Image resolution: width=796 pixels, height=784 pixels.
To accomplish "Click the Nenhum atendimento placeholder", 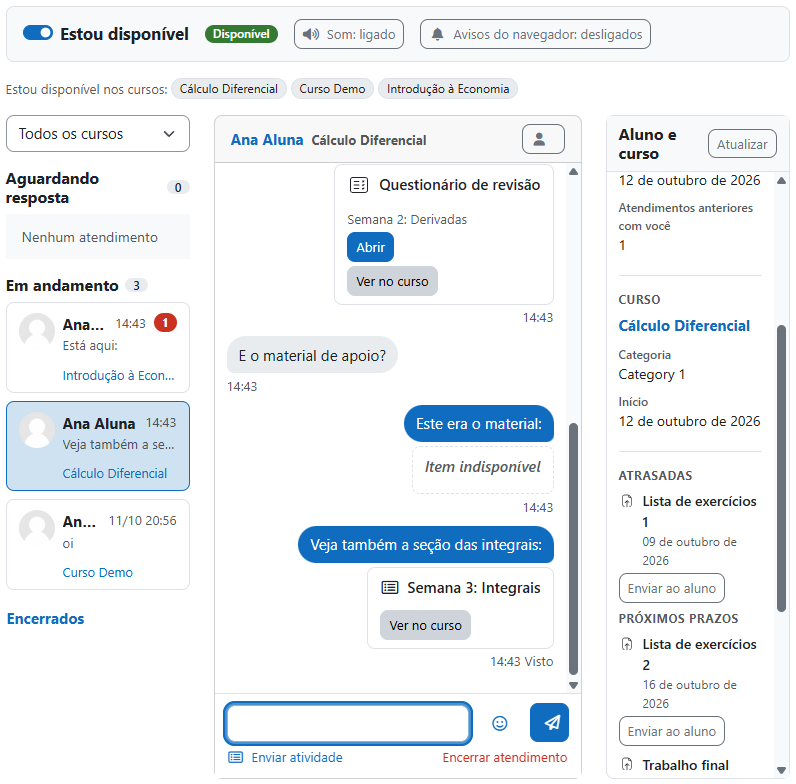I will 98,237.
